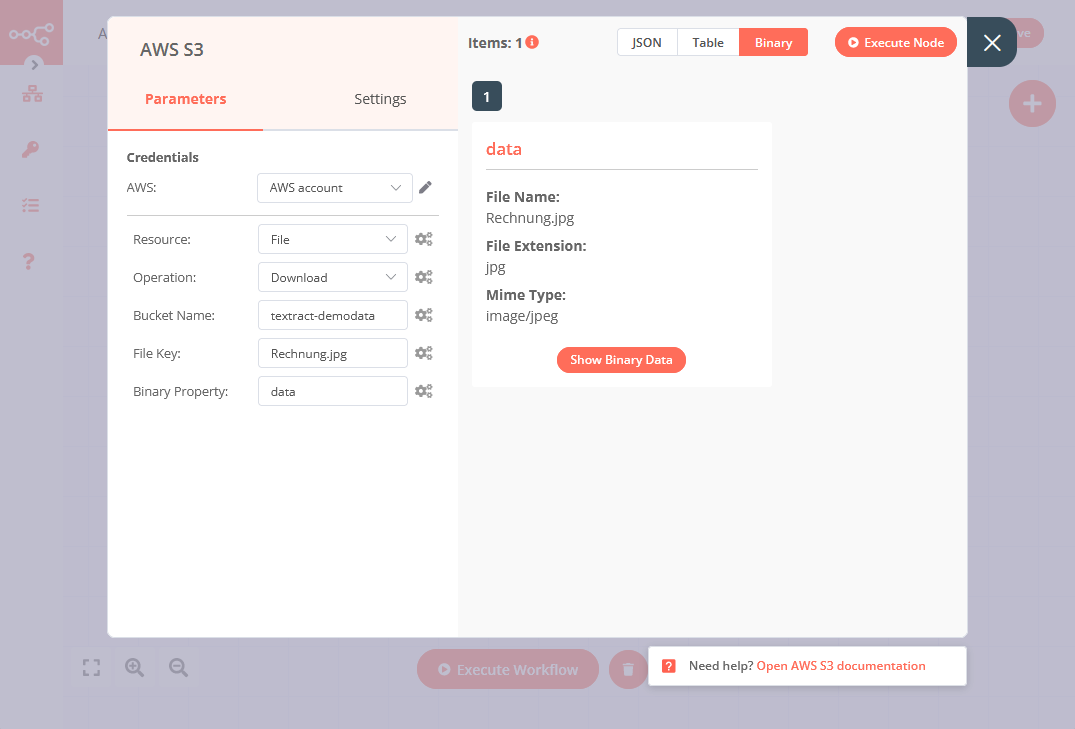The height and width of the screenshot is (729, 1075).
Task: Close the AWS S3 node panel
Action: 991,43
